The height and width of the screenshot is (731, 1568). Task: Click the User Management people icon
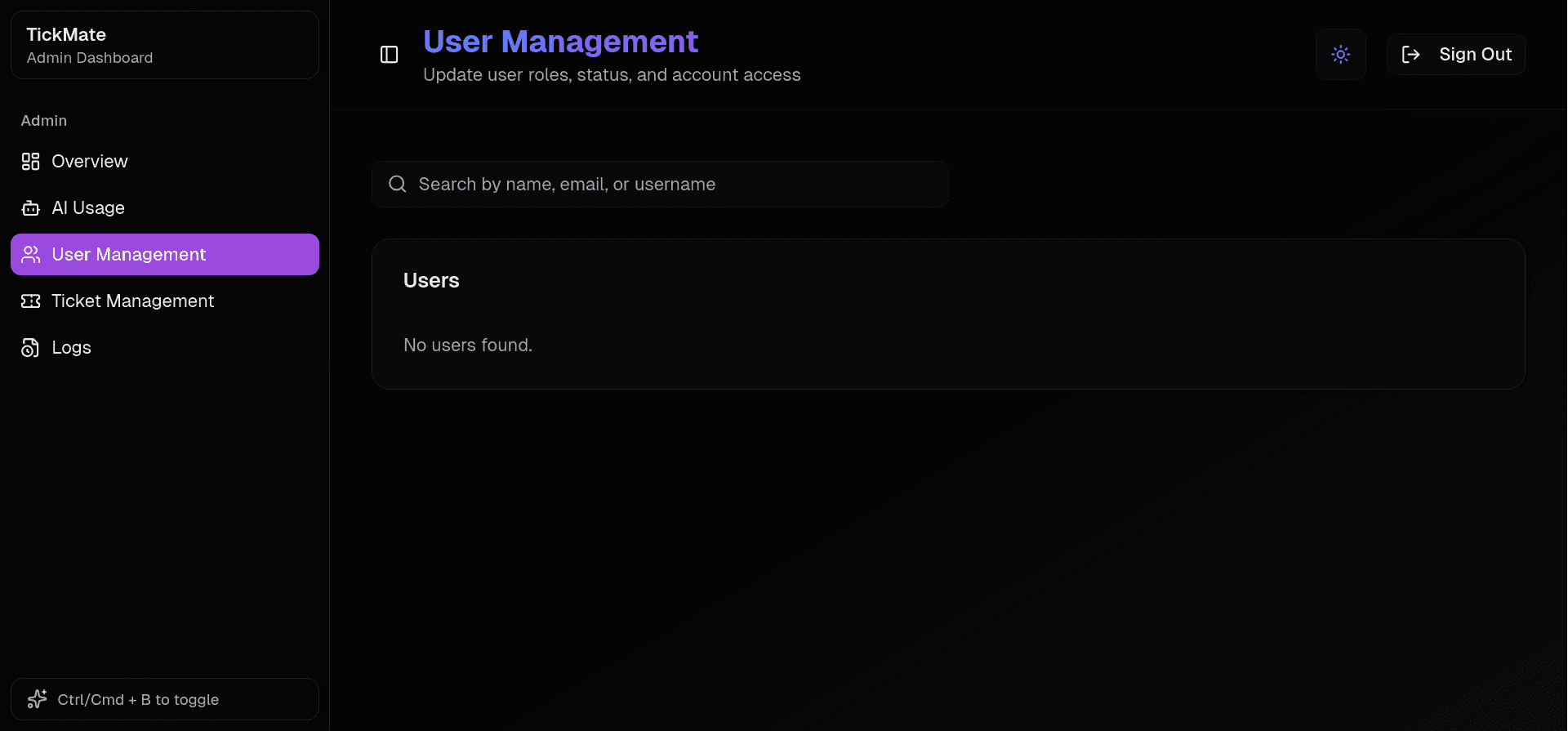(x=30, y=255)
